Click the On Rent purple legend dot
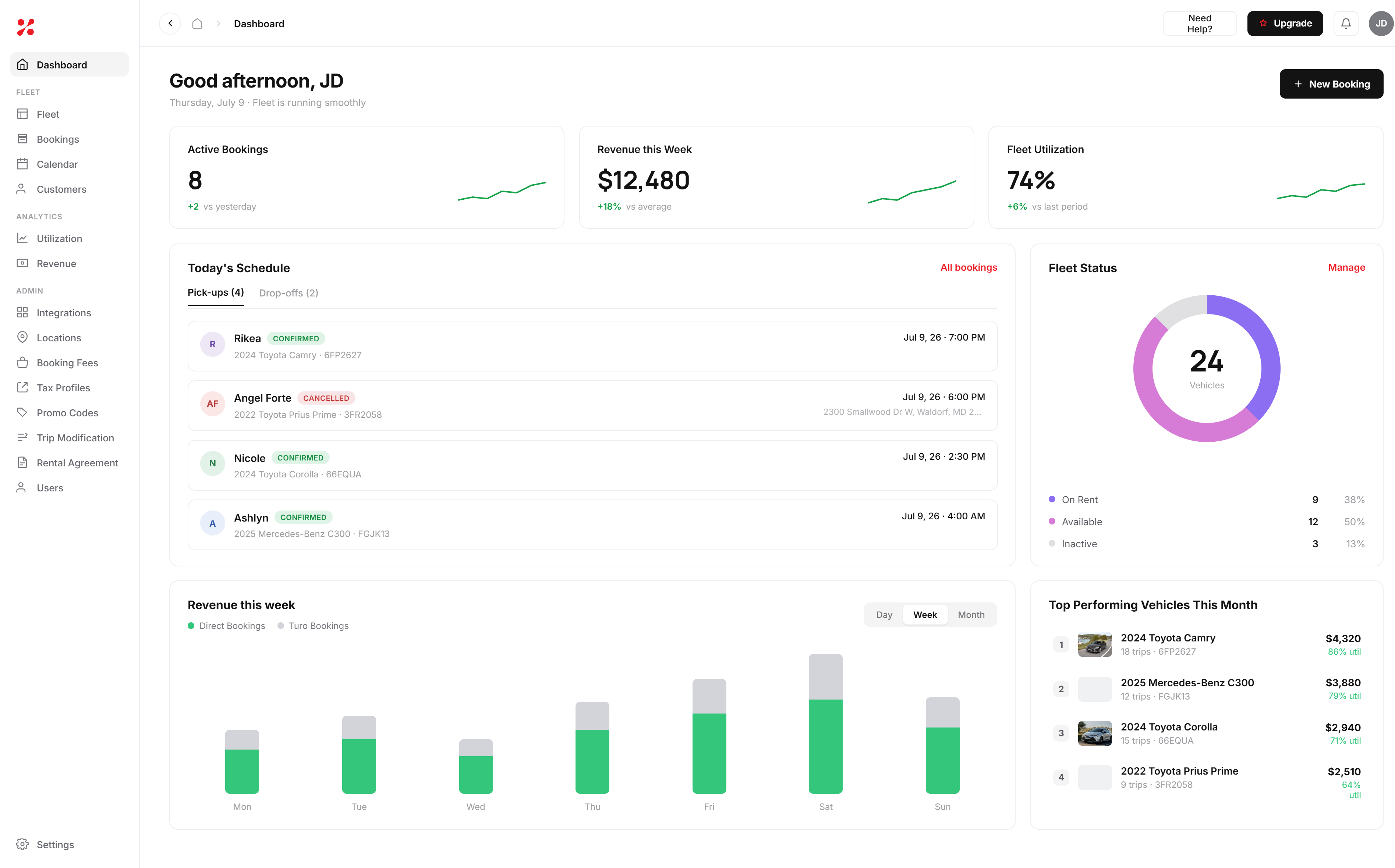 (1052, 499)
